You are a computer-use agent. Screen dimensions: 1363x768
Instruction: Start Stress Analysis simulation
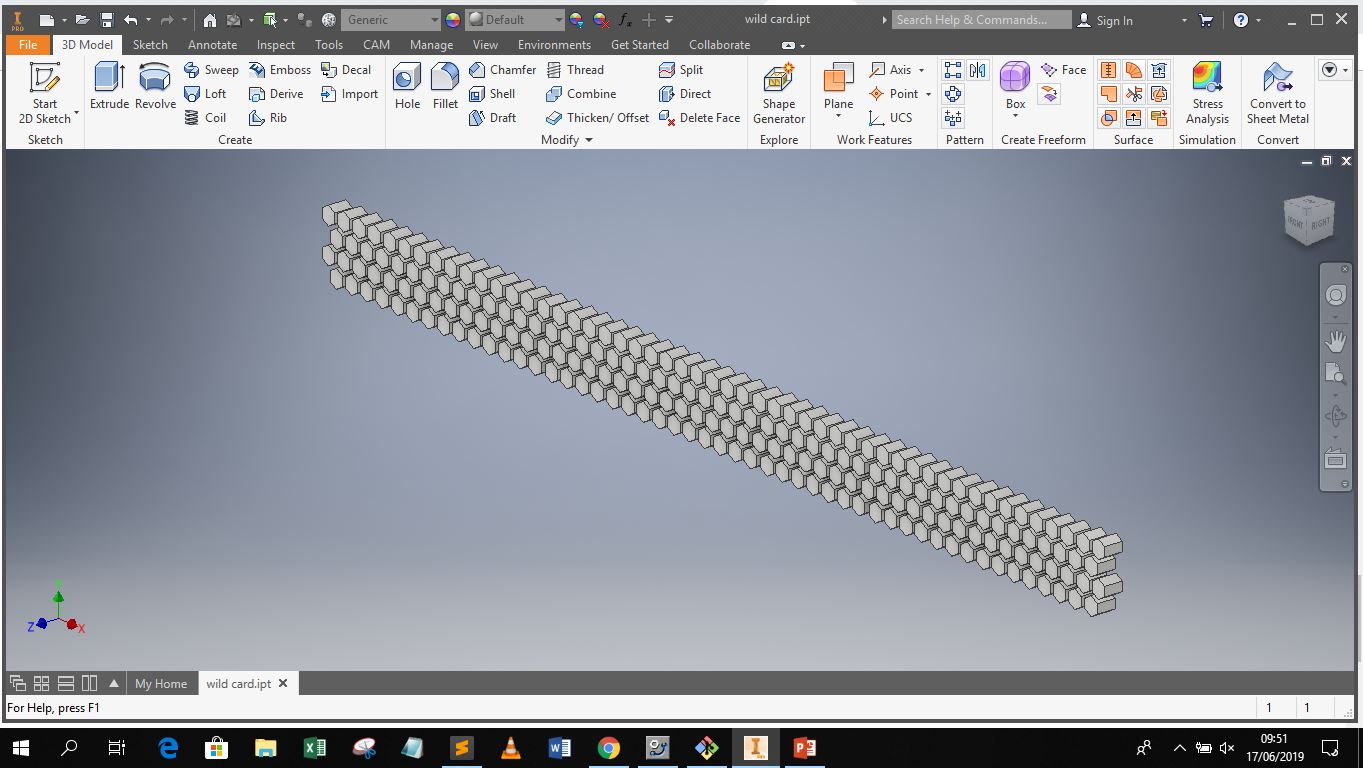click(1207, 93)
